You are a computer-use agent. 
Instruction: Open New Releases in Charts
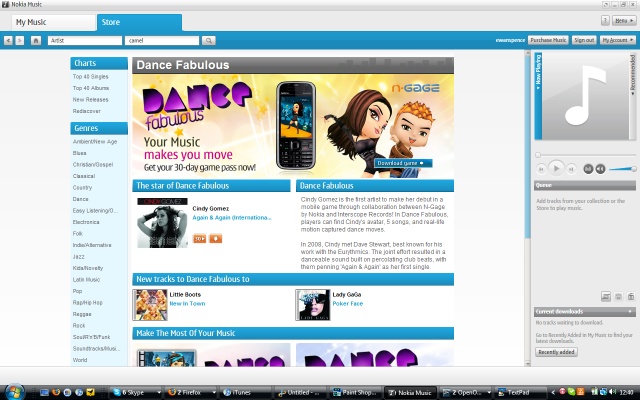pos(90,100)
